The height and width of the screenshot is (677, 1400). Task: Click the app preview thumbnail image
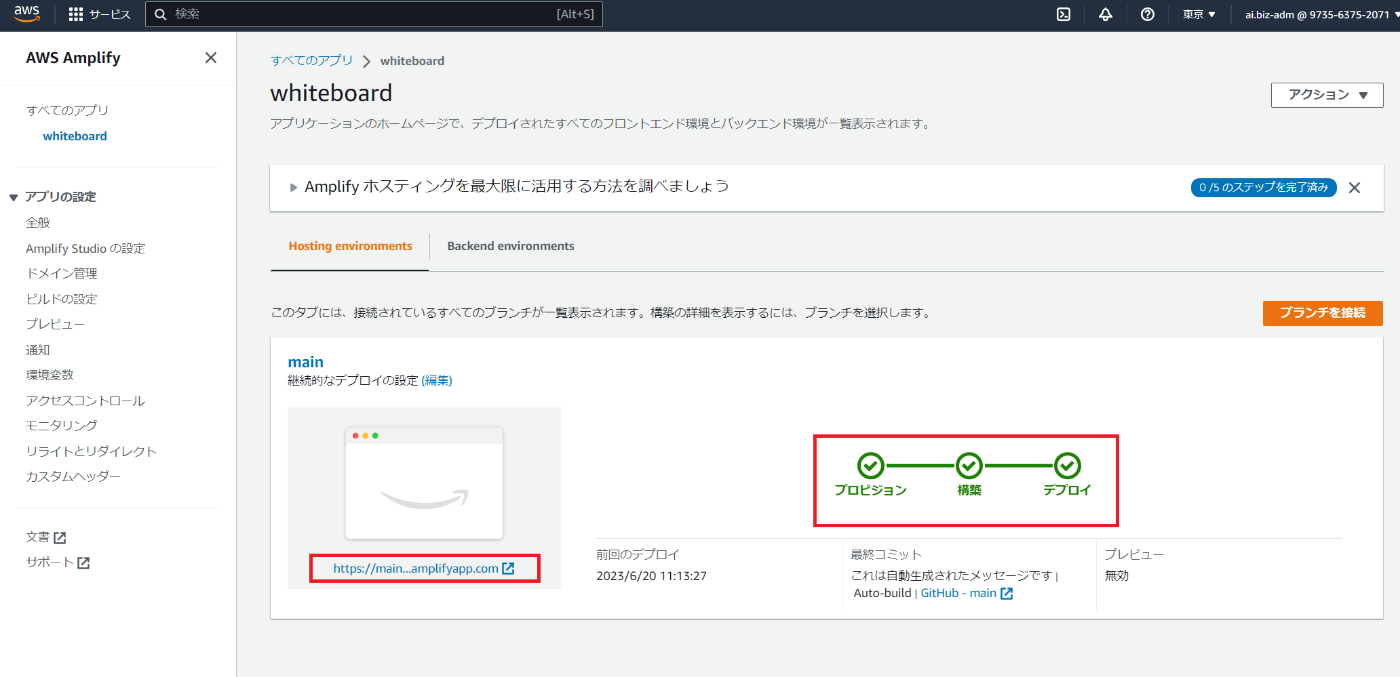click(x=424, y=483)
